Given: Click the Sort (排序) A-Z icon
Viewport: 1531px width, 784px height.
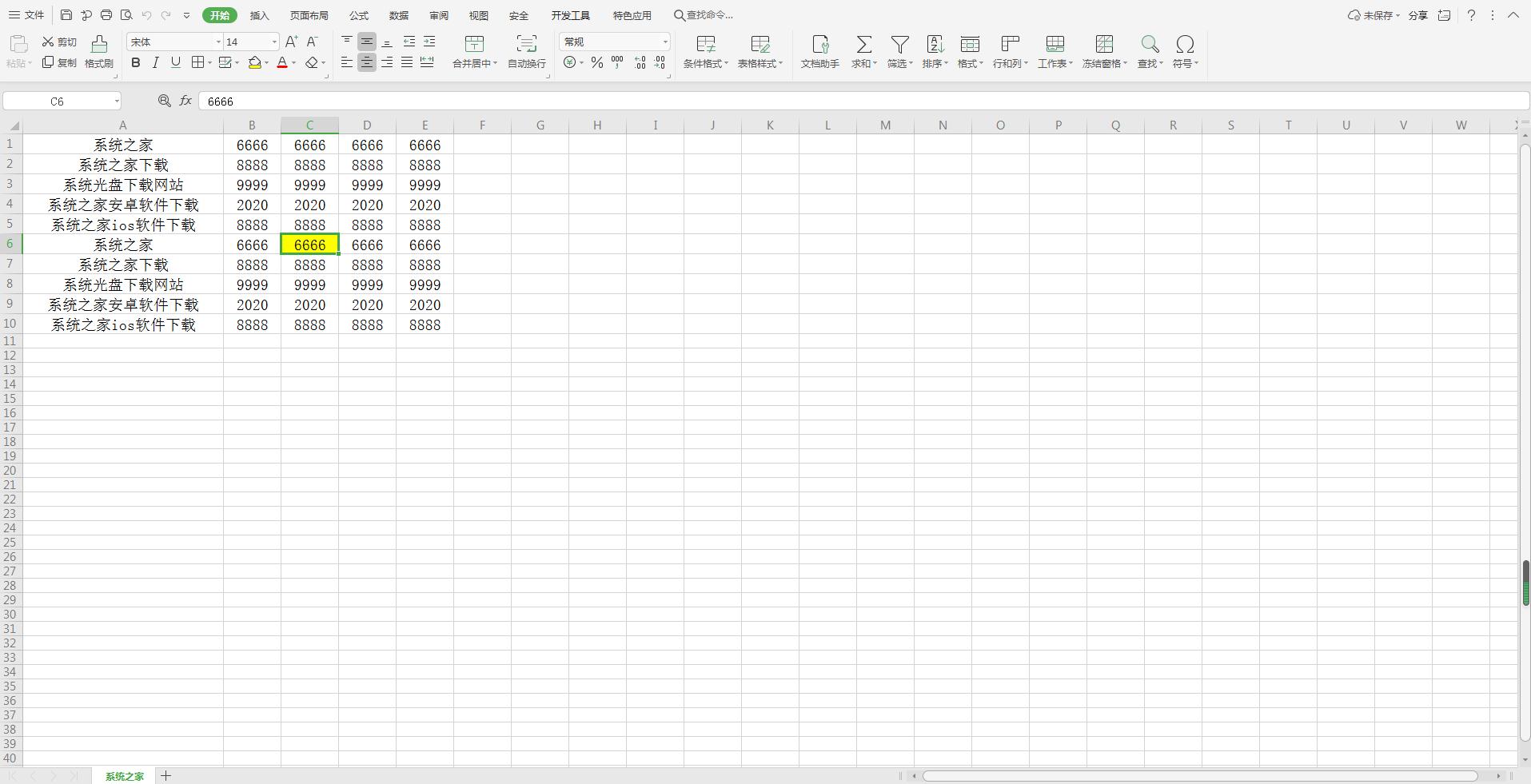Looking at the screenshot, I should [934, 44].
